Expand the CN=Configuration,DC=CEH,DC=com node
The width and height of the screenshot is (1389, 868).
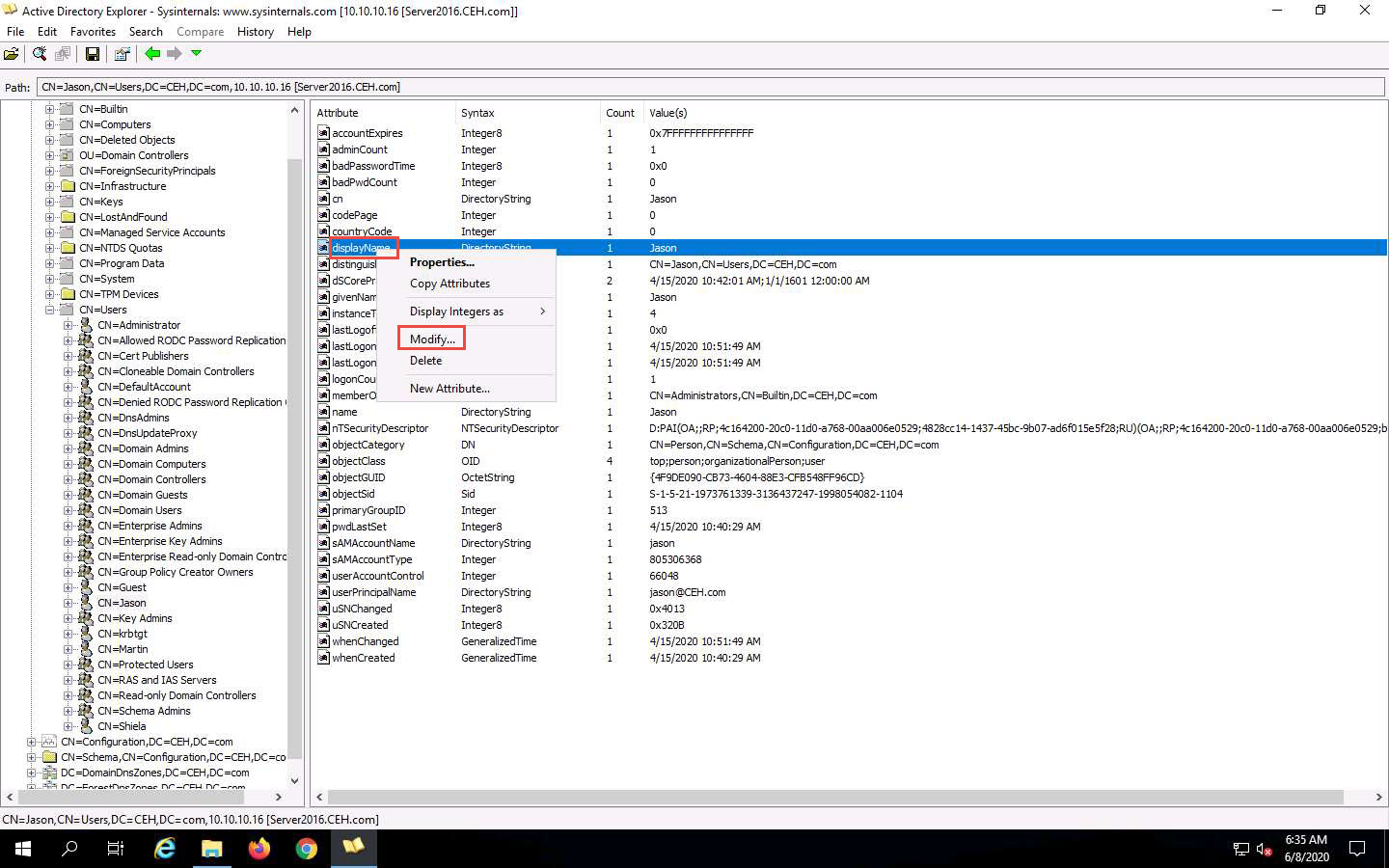click(x=31, y=742)
